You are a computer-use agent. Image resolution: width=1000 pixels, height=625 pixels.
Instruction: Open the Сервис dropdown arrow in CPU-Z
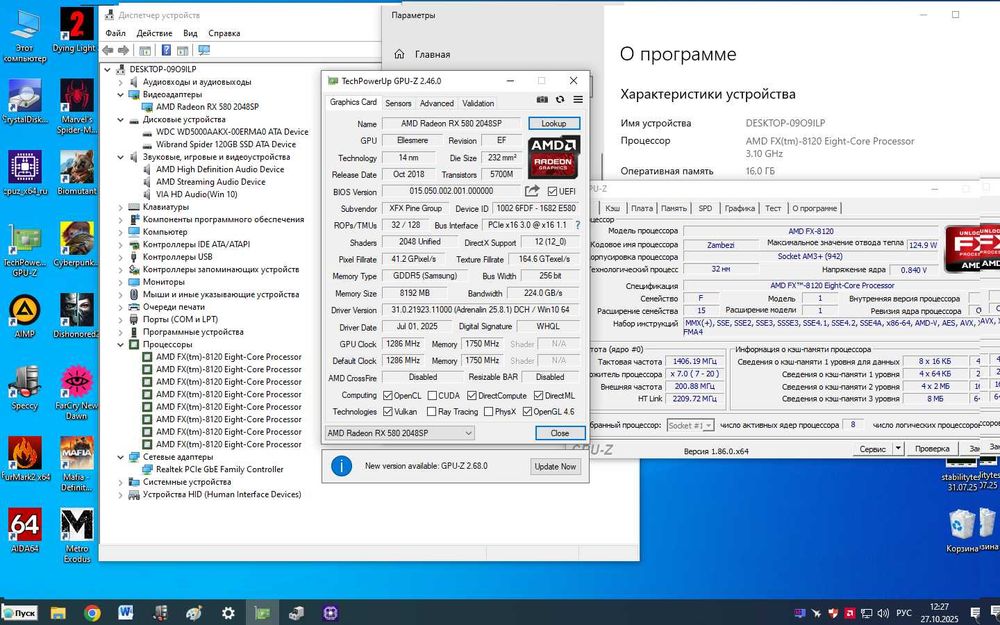click(898, 449)
